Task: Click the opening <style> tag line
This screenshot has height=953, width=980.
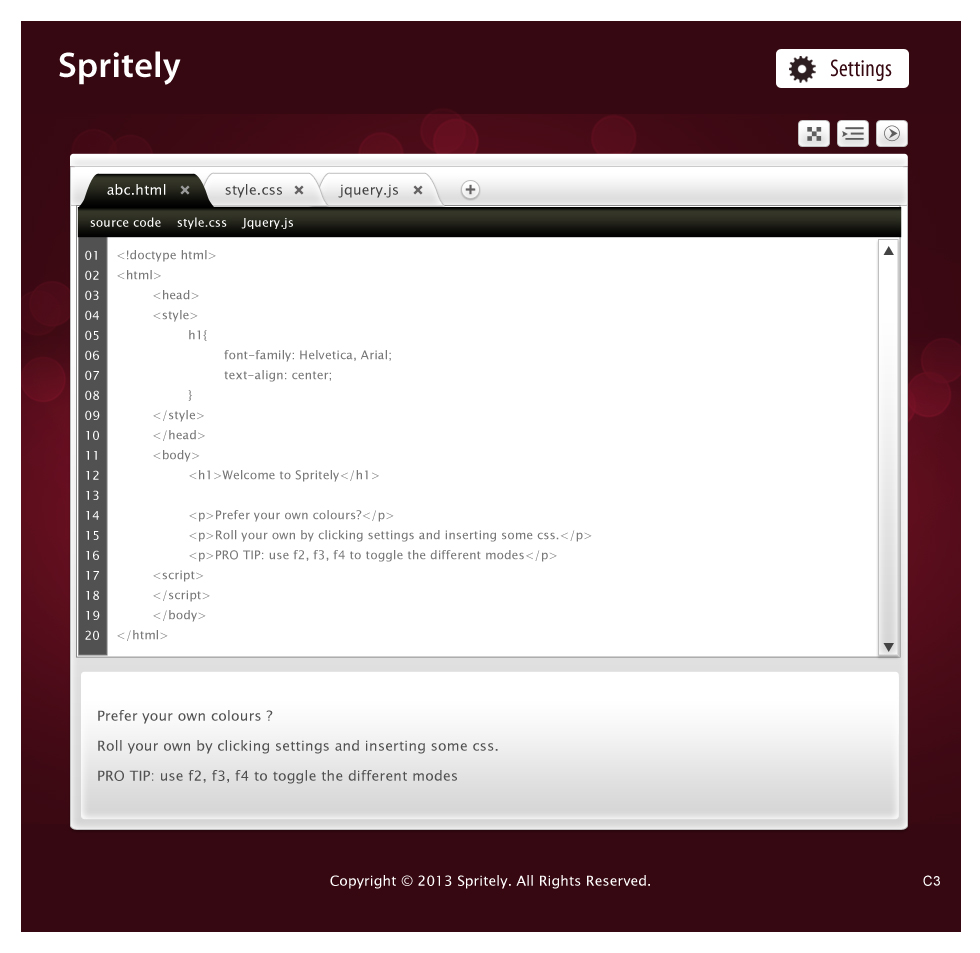Action: pyautogui.click(x=175, y=316)
